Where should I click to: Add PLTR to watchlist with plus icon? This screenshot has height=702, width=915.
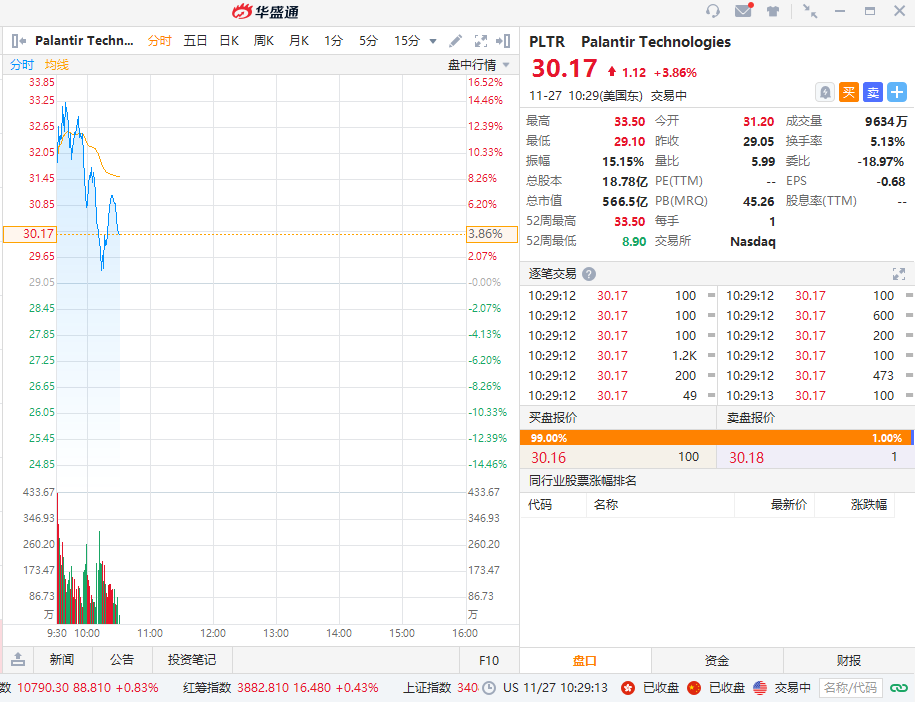(x=897, y=92)
